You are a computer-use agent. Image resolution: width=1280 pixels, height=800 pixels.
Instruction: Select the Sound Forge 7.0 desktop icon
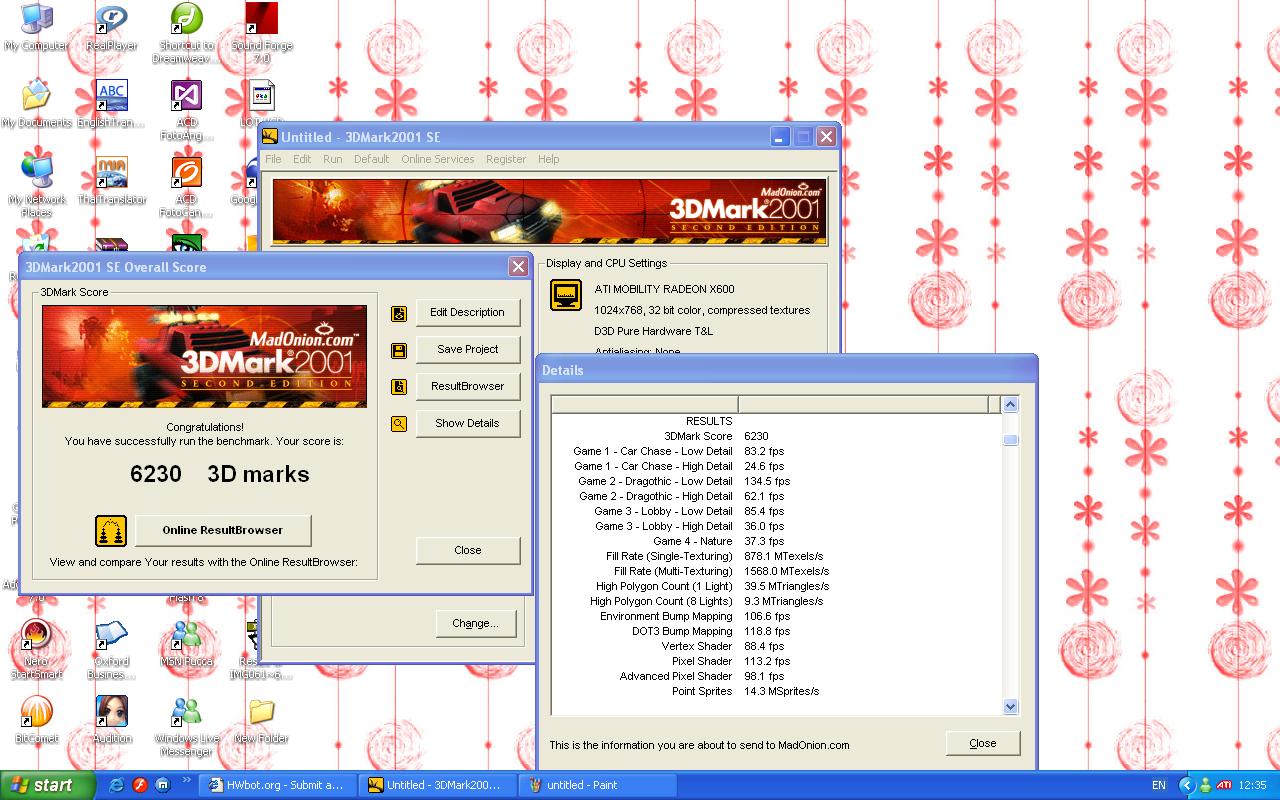(261, 33)
